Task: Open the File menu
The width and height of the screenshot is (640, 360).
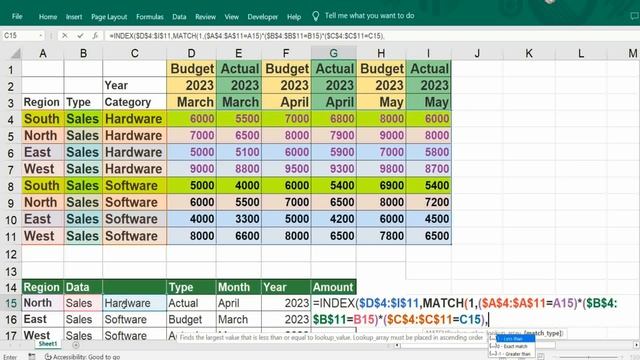Action: (x=17, y=16)
